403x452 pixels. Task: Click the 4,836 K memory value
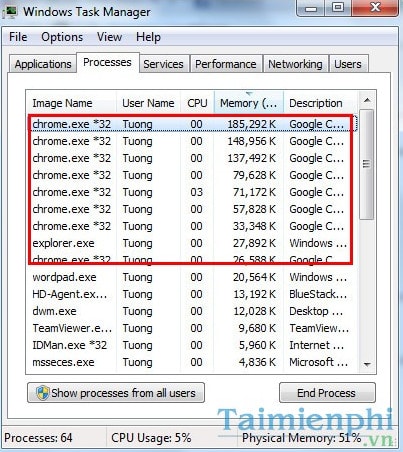[x=257, y=362]
